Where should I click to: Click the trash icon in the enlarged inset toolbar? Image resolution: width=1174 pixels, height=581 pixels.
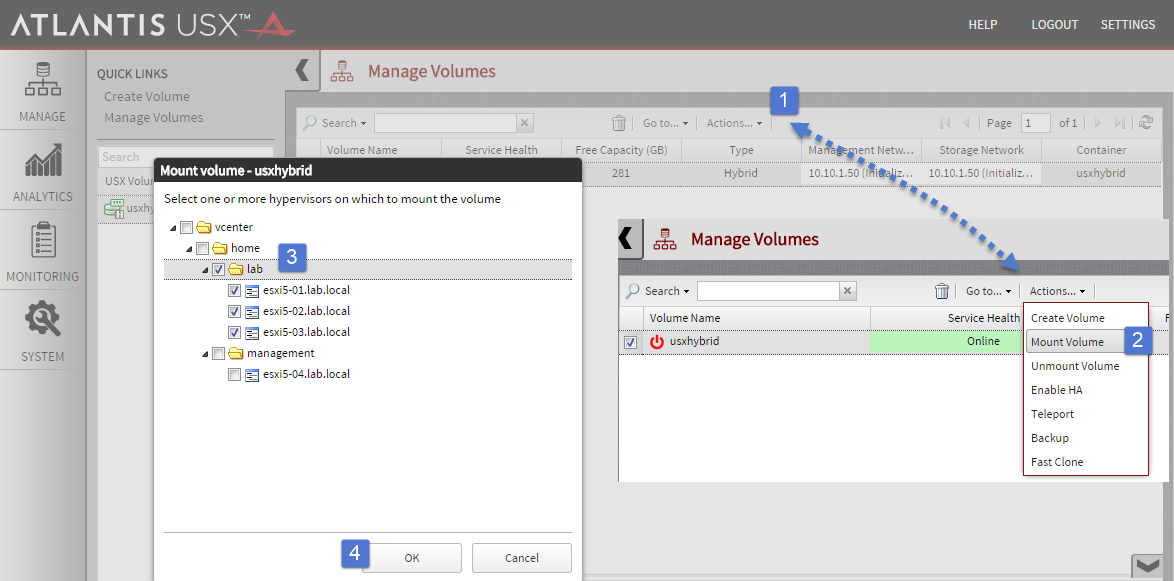click(x=942, y=291)
